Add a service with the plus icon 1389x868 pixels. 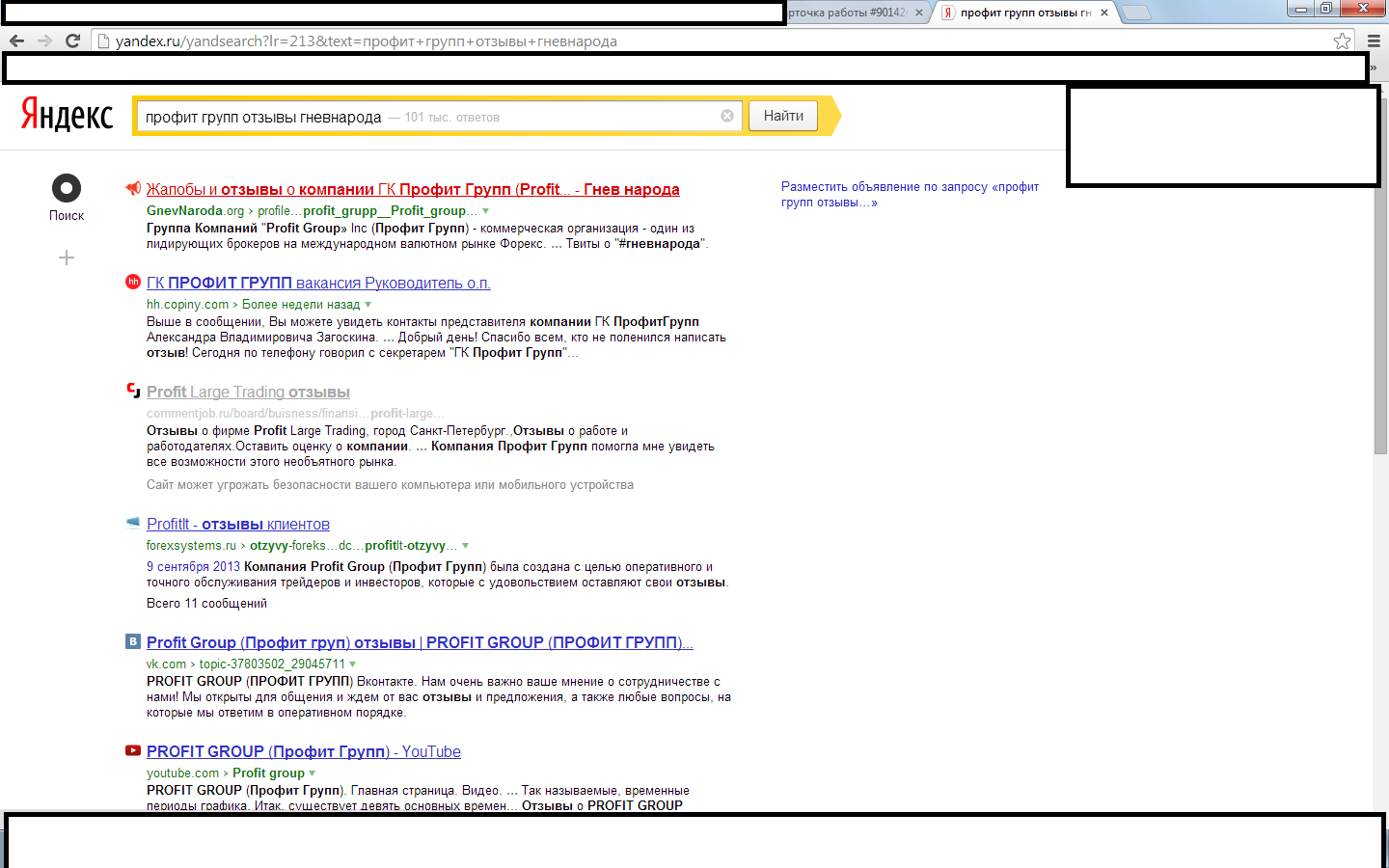click(x=67, y=258)
